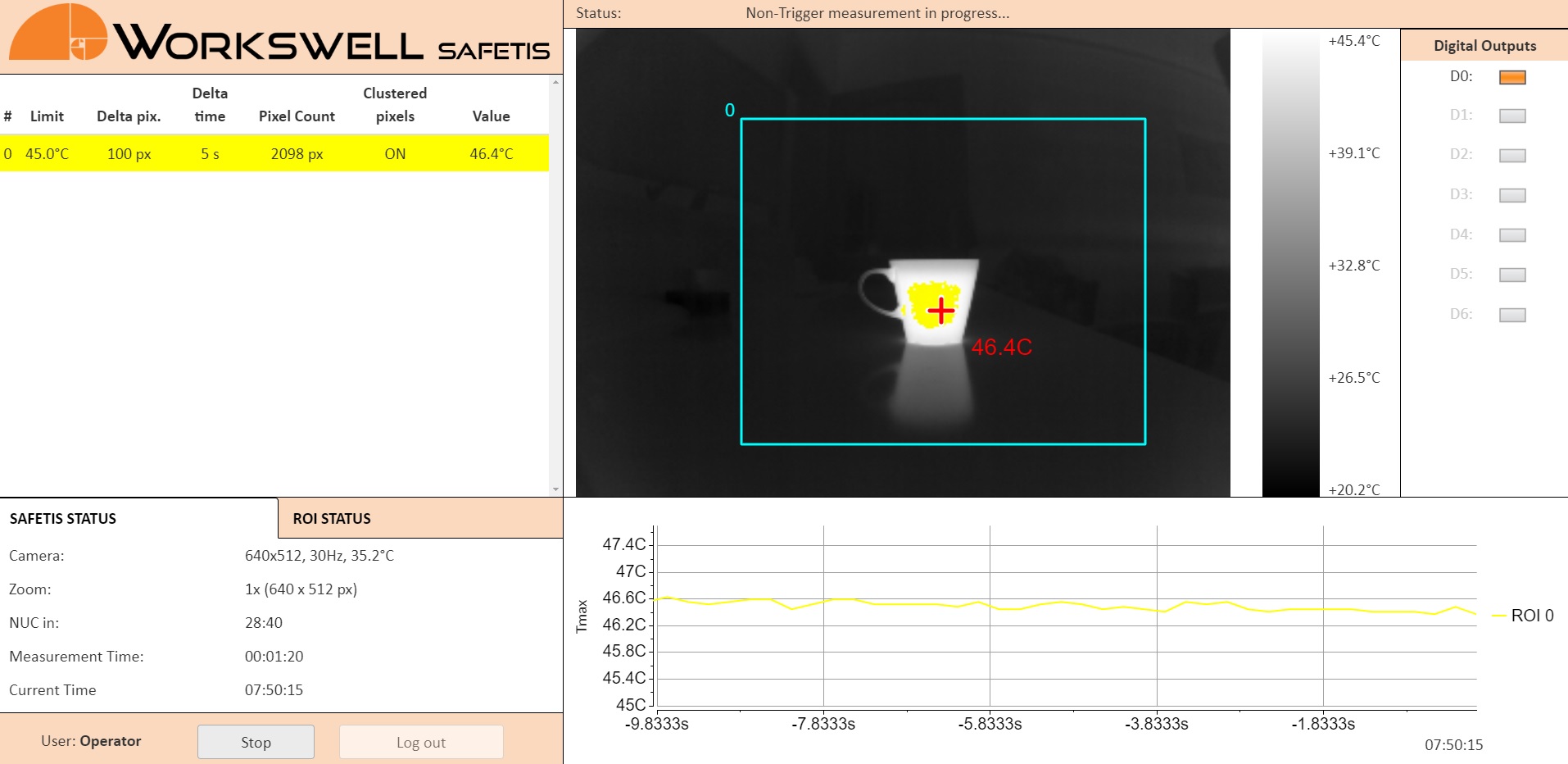1568x764 pixels.
Task: Click the red 46.4C temperature readout
Action: 1001,348
